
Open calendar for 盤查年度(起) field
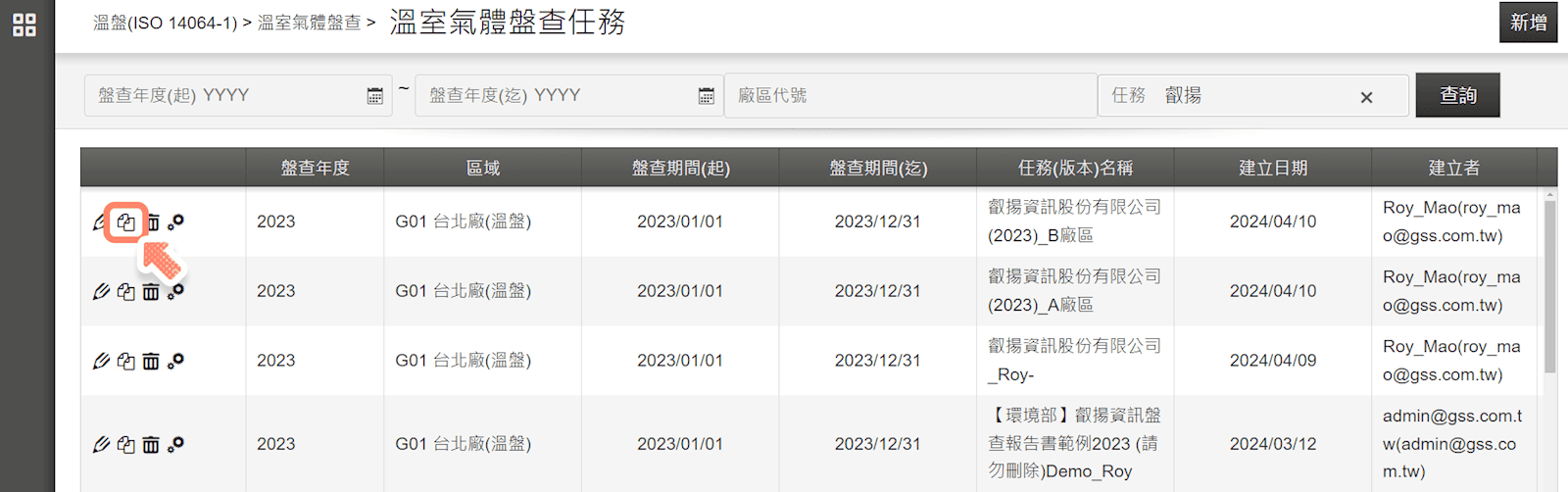coord(374,96)
